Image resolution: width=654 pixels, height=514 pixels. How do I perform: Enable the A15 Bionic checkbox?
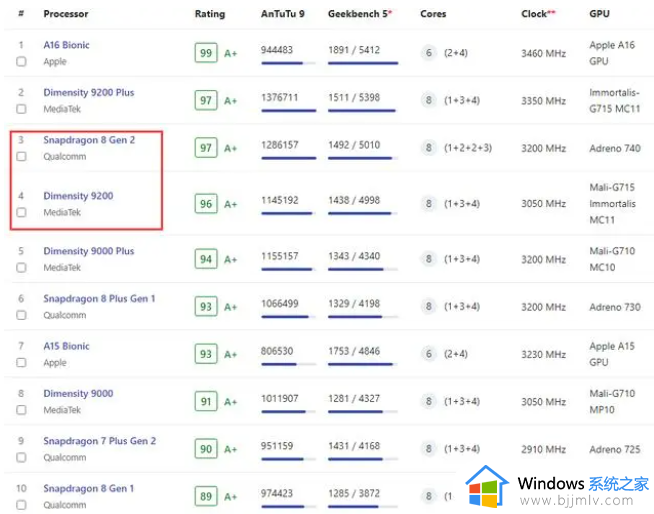(x=21, y=363)
